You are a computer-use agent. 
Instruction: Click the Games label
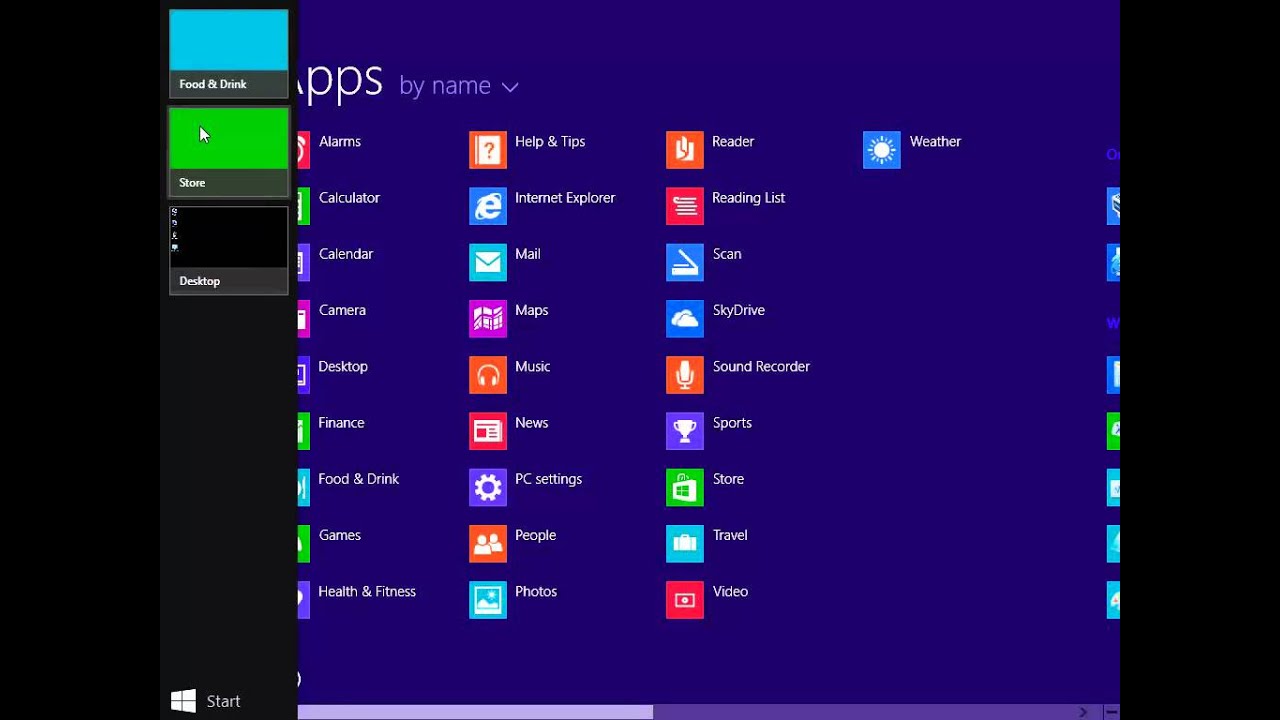pyautogui.click(x=340, y=535)
